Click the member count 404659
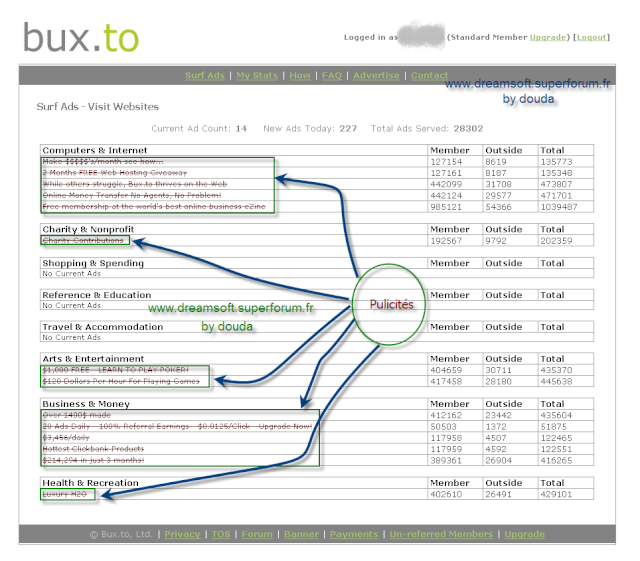This screenshot has height=561, width=640. pos(446,370)
